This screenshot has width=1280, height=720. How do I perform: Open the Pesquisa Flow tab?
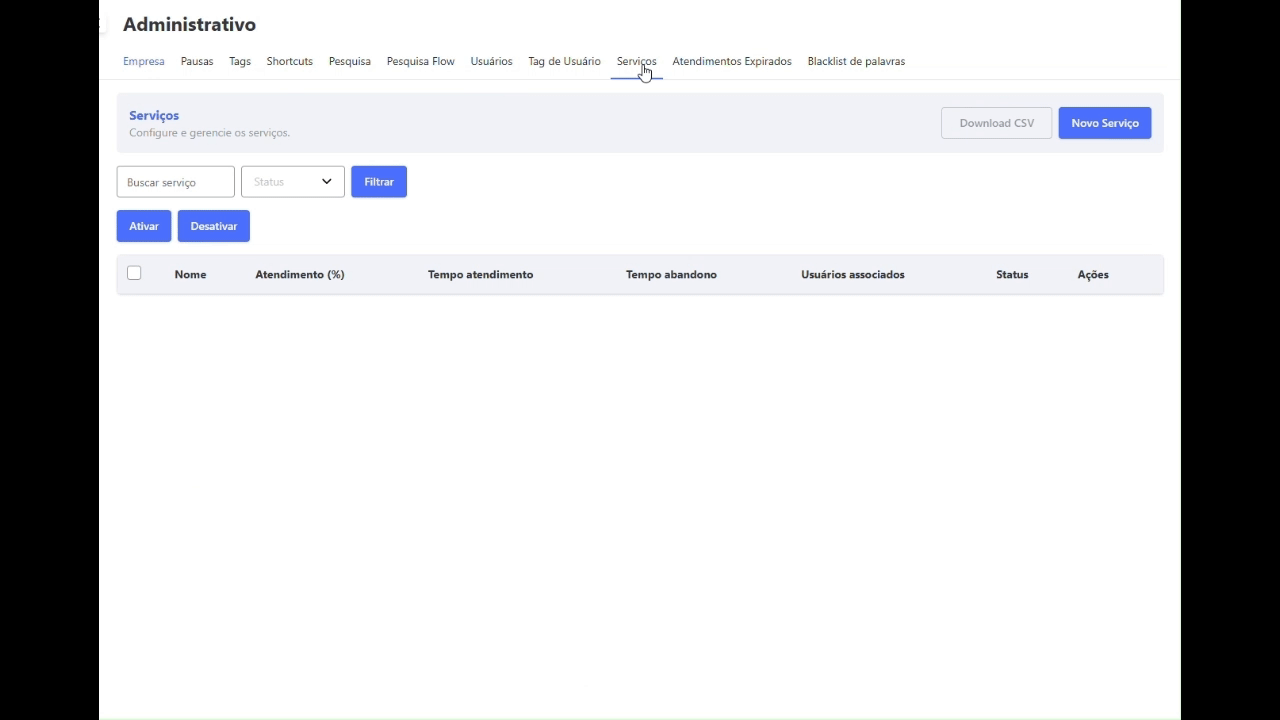point(420,61)
